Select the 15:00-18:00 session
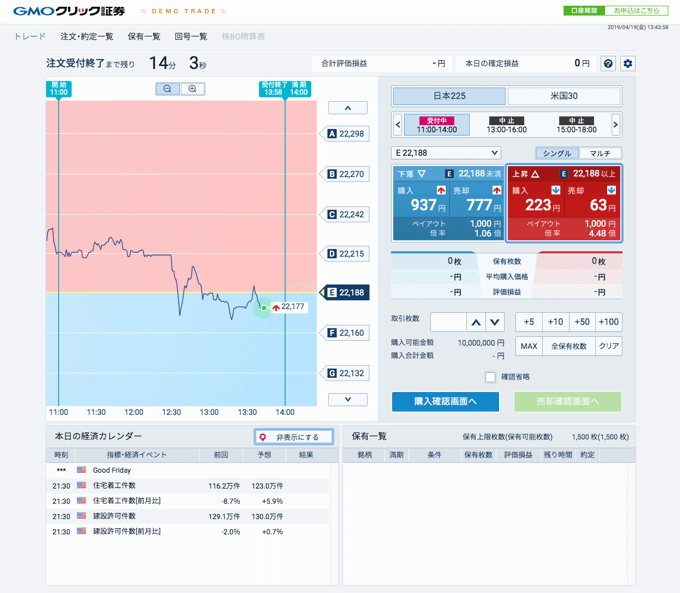 click(576, 125)
